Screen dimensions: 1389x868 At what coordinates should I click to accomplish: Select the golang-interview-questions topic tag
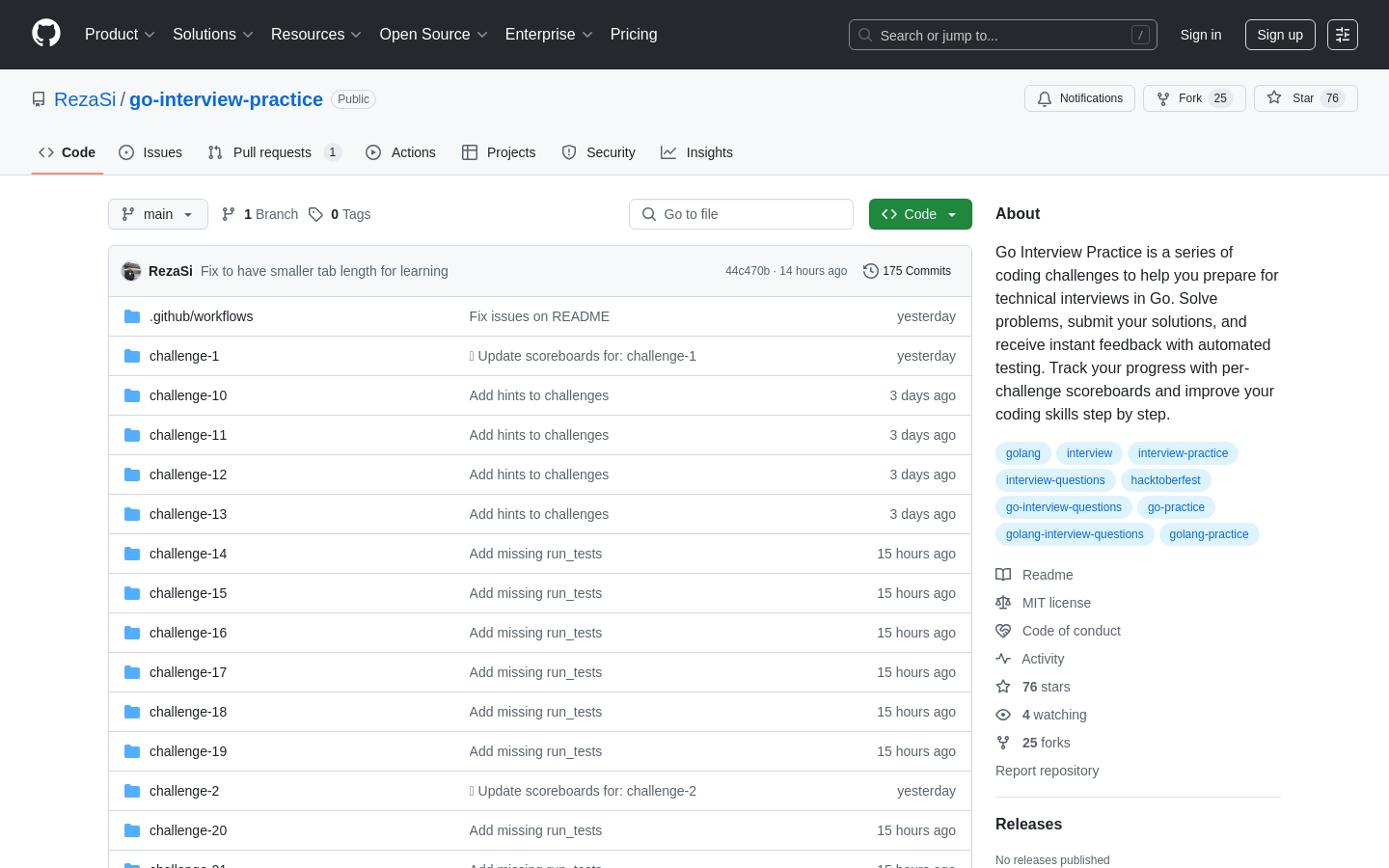point(1075,534)
